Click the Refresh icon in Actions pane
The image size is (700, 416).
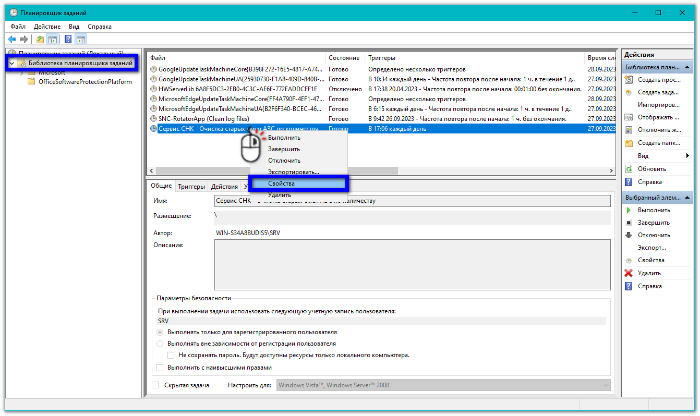point(629,169)
